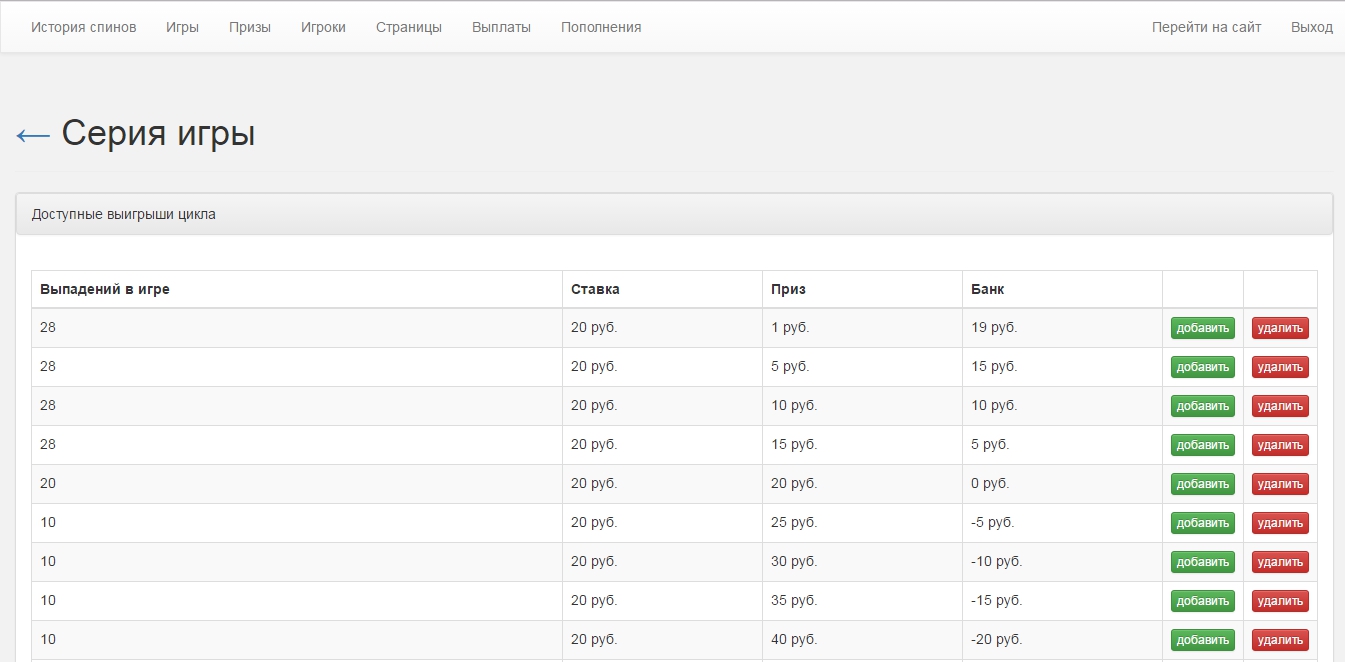Screen dimensions: 1345x662
Task: Delete the 30 руб. prize row
Action: [1280, 562]
